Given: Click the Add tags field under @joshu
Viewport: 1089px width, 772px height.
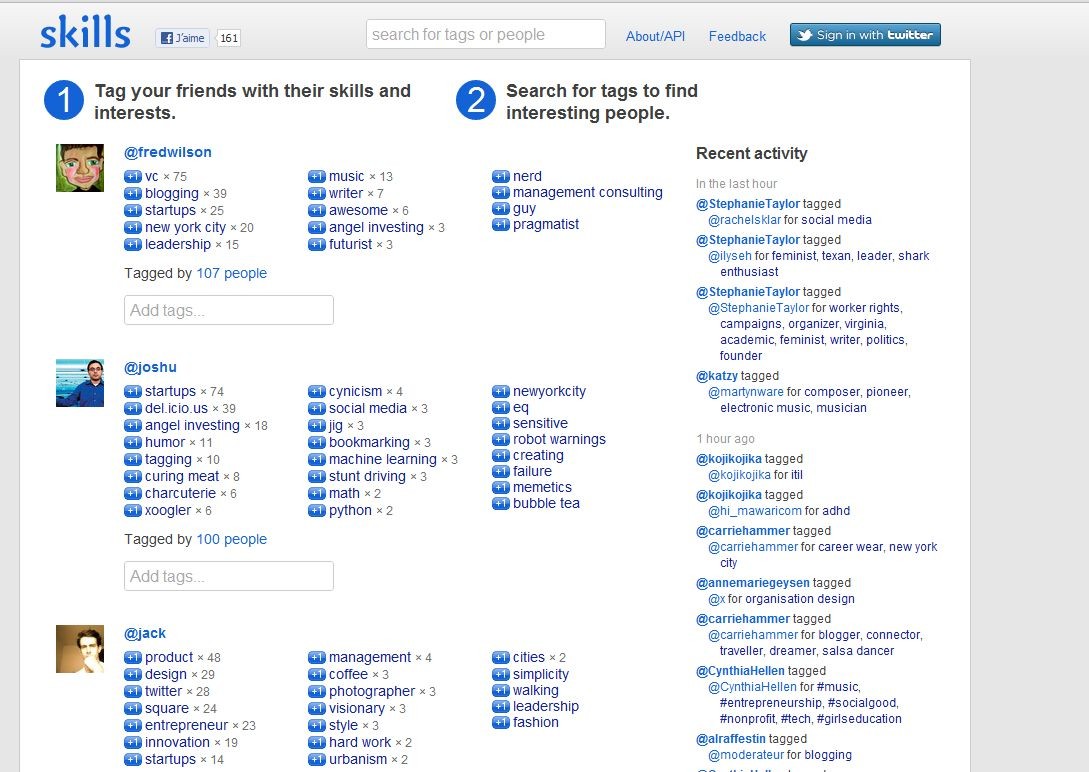Looking at the screenshot, I should [x=228, y=576].
